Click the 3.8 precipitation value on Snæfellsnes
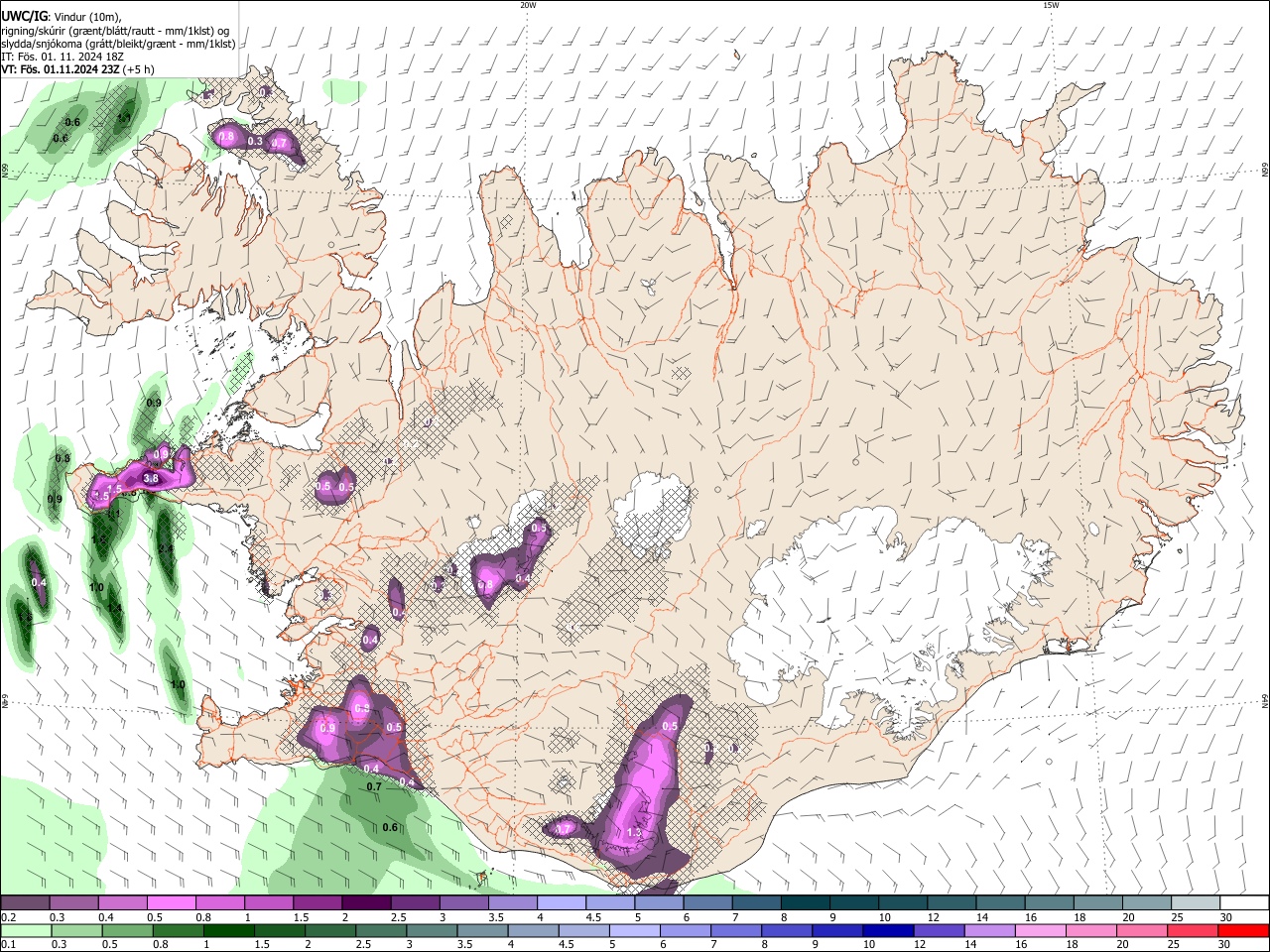 pyautogui.click(x=151, y=479)
